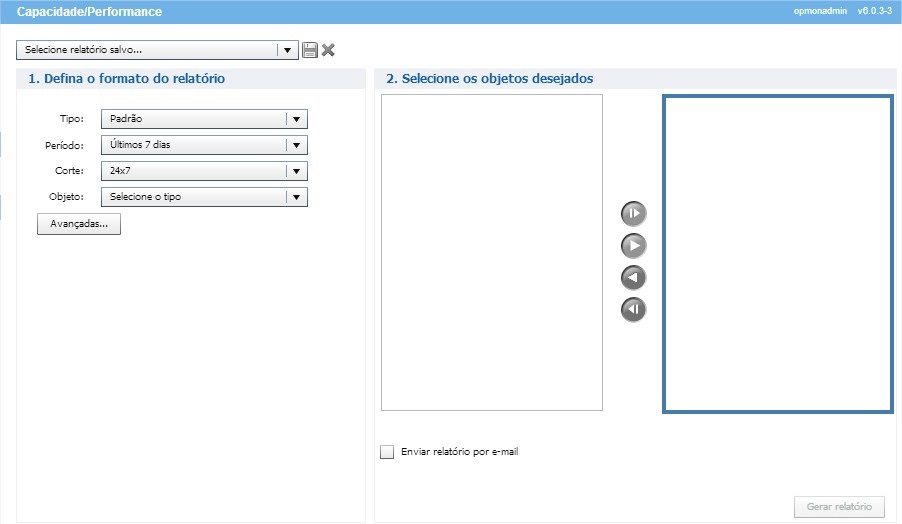Open the Período dropdown showing Últimos 7 dias

click(x=296, y=145)
